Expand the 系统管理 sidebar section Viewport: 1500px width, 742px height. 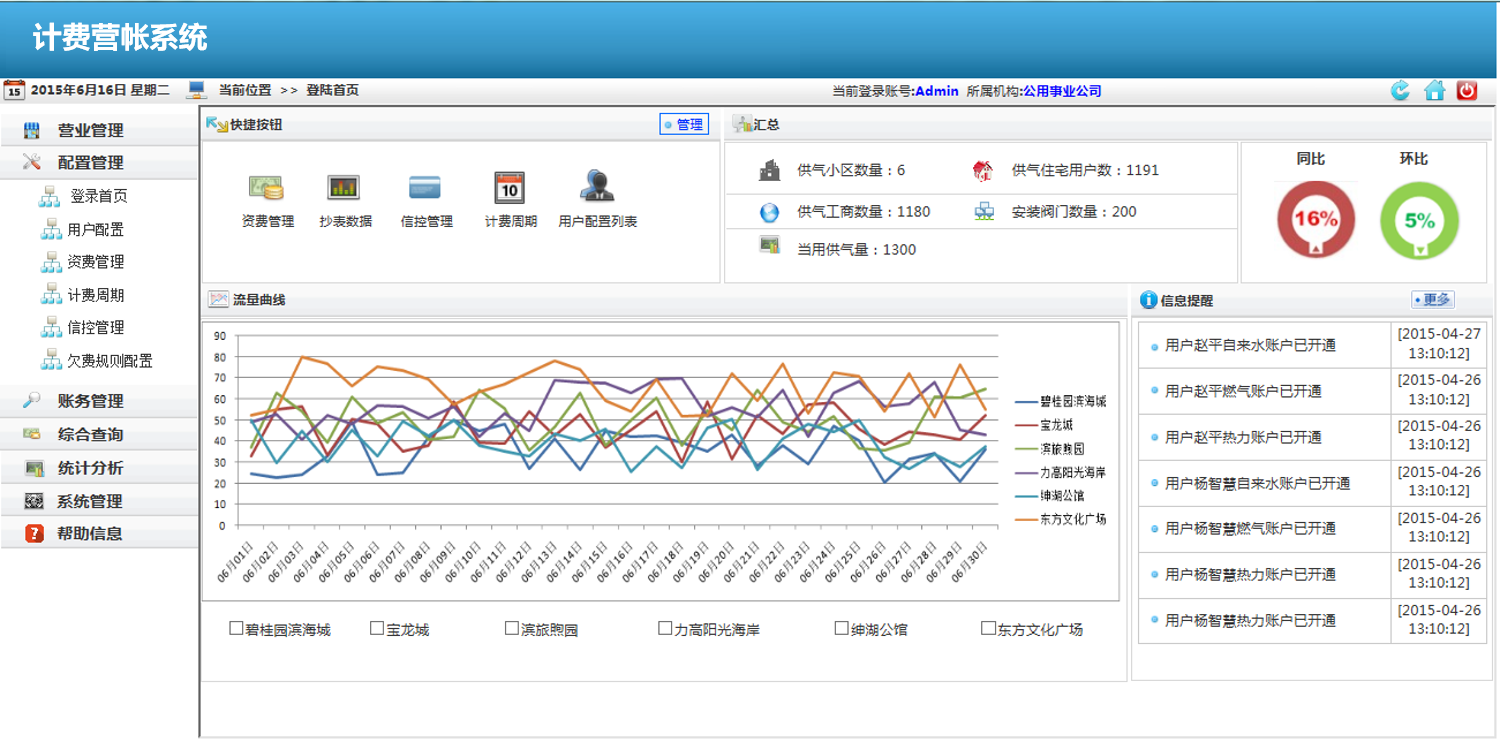click(99, 500)
